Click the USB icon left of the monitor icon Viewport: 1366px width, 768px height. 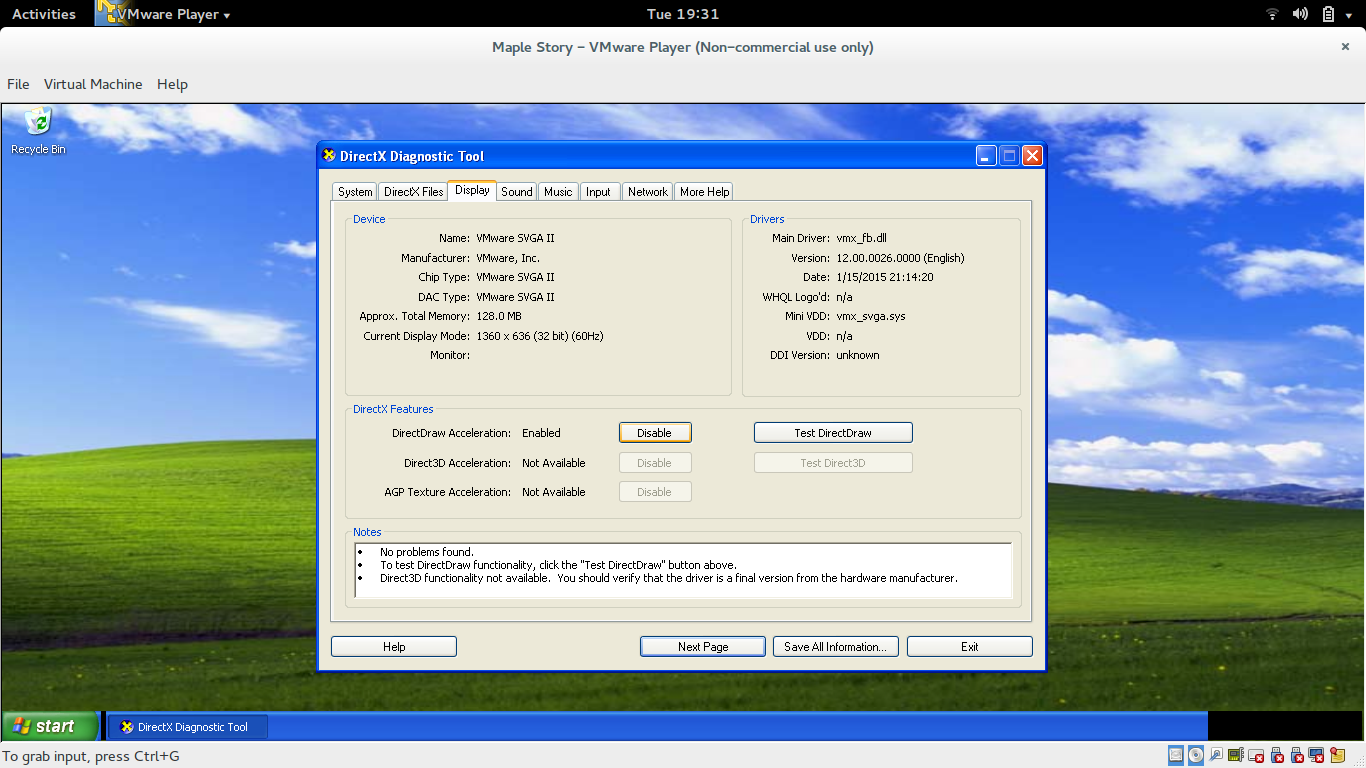tap(1297, 755)
